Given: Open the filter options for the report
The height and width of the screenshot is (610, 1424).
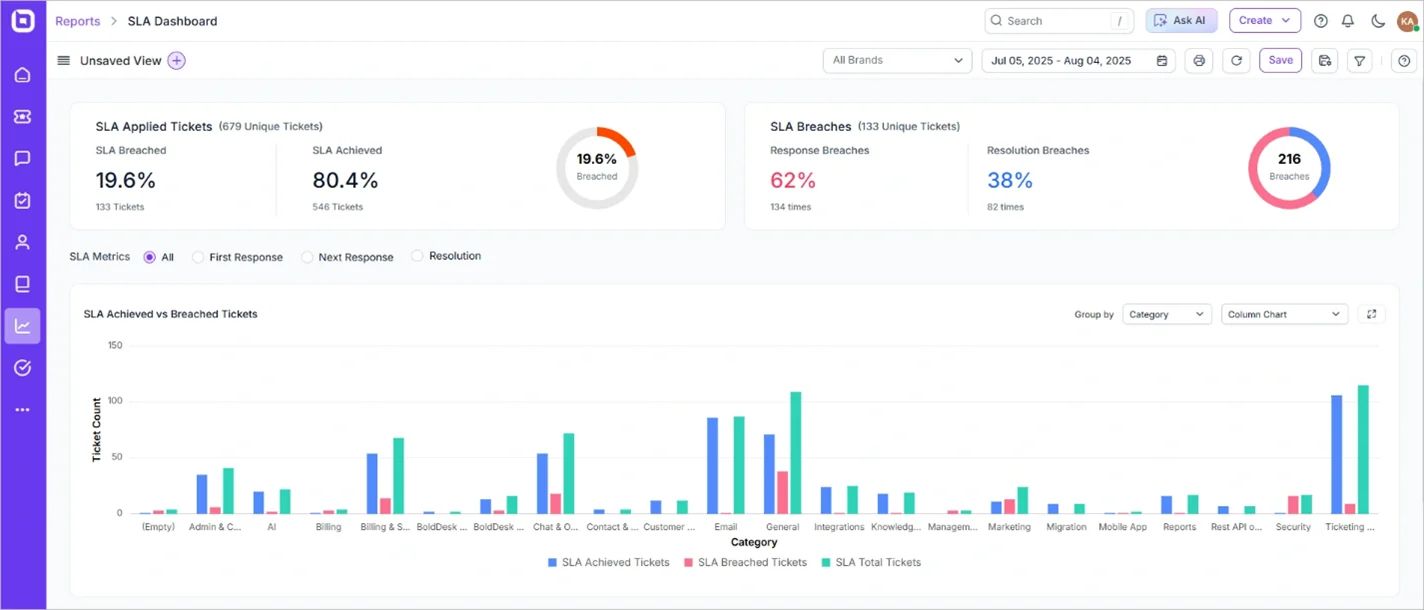Looking at the screenshot, I should 1359,60.
